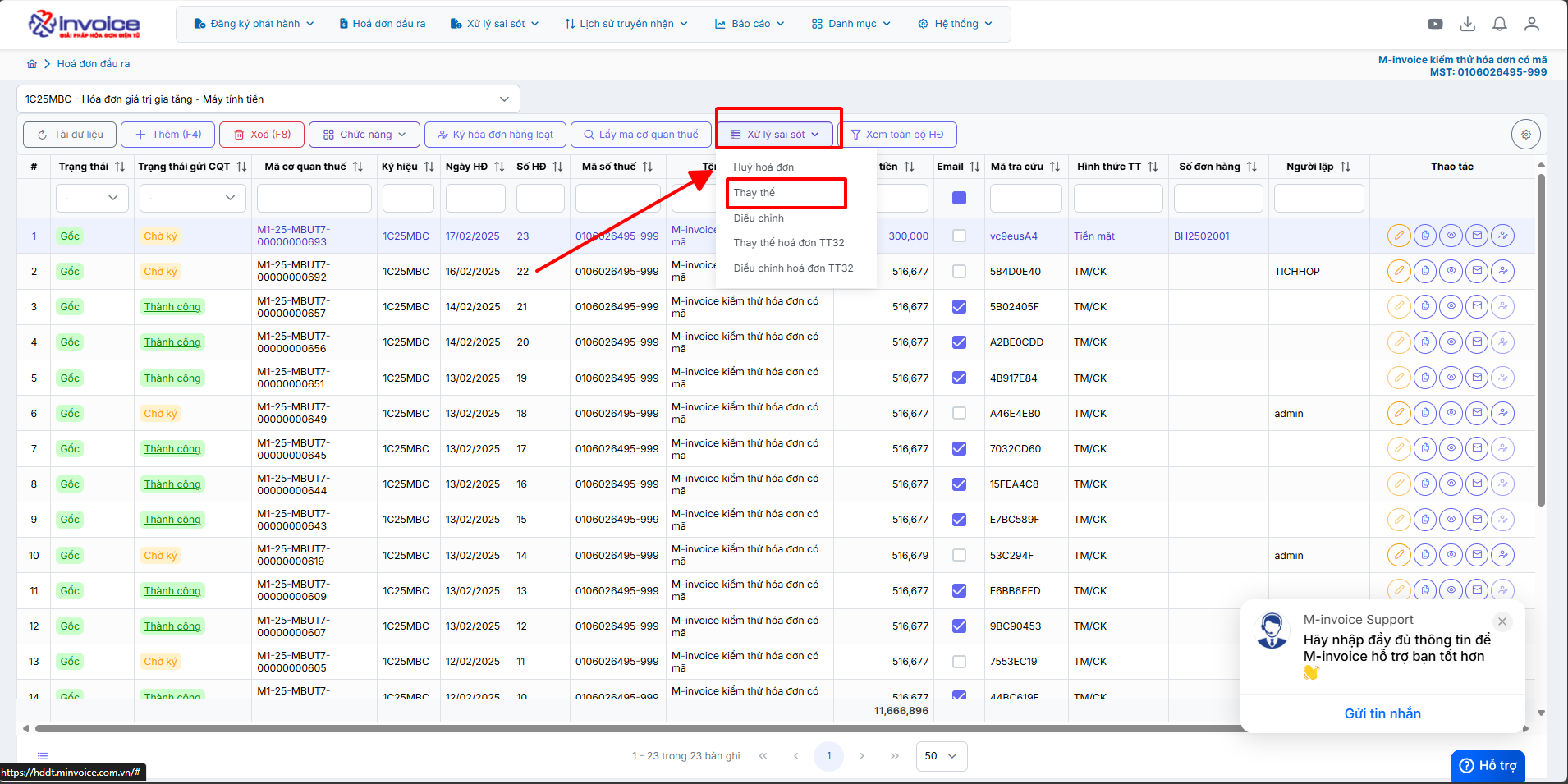Open the user account icon

(x=1532, y=24)
